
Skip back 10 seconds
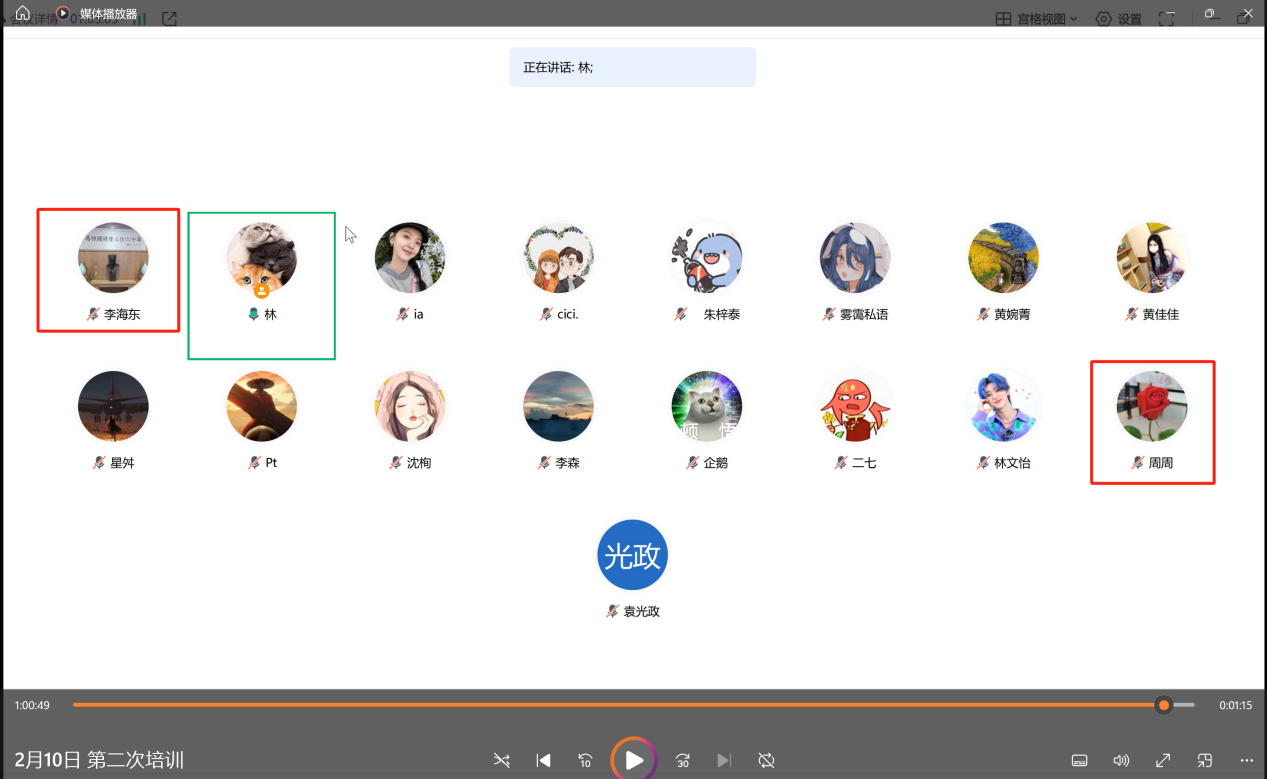coord(585,760)
